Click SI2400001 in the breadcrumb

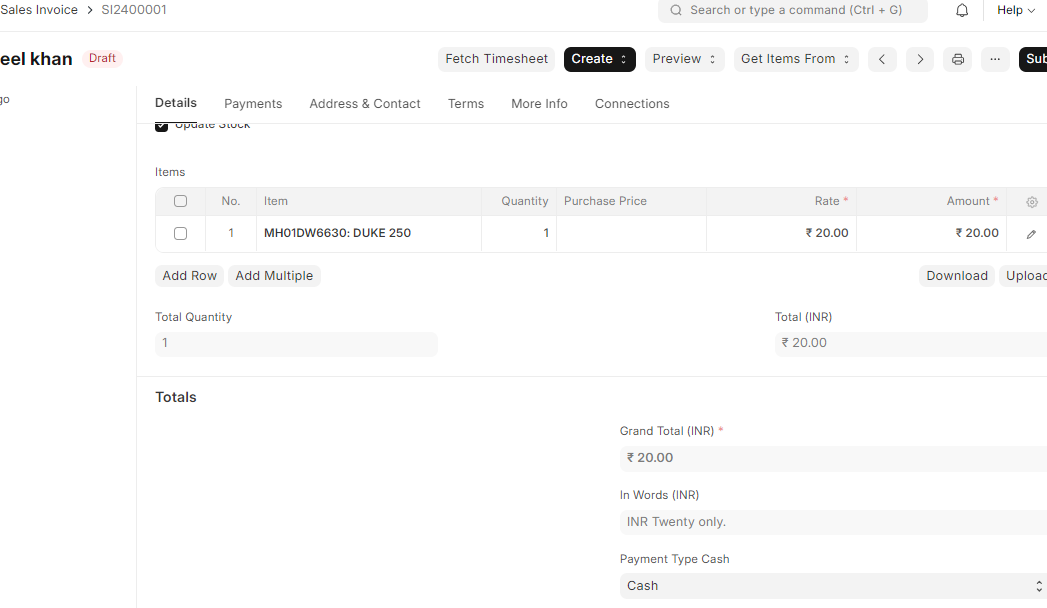tap(134, 10)
